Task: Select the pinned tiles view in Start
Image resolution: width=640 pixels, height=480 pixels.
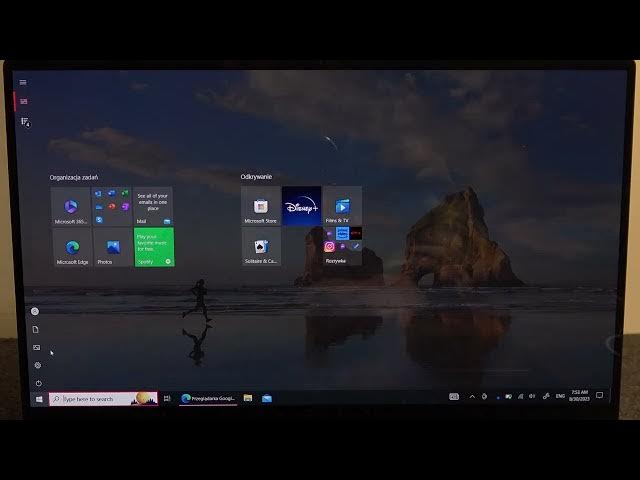Action: pyautogui.click(x=24, y=101)
